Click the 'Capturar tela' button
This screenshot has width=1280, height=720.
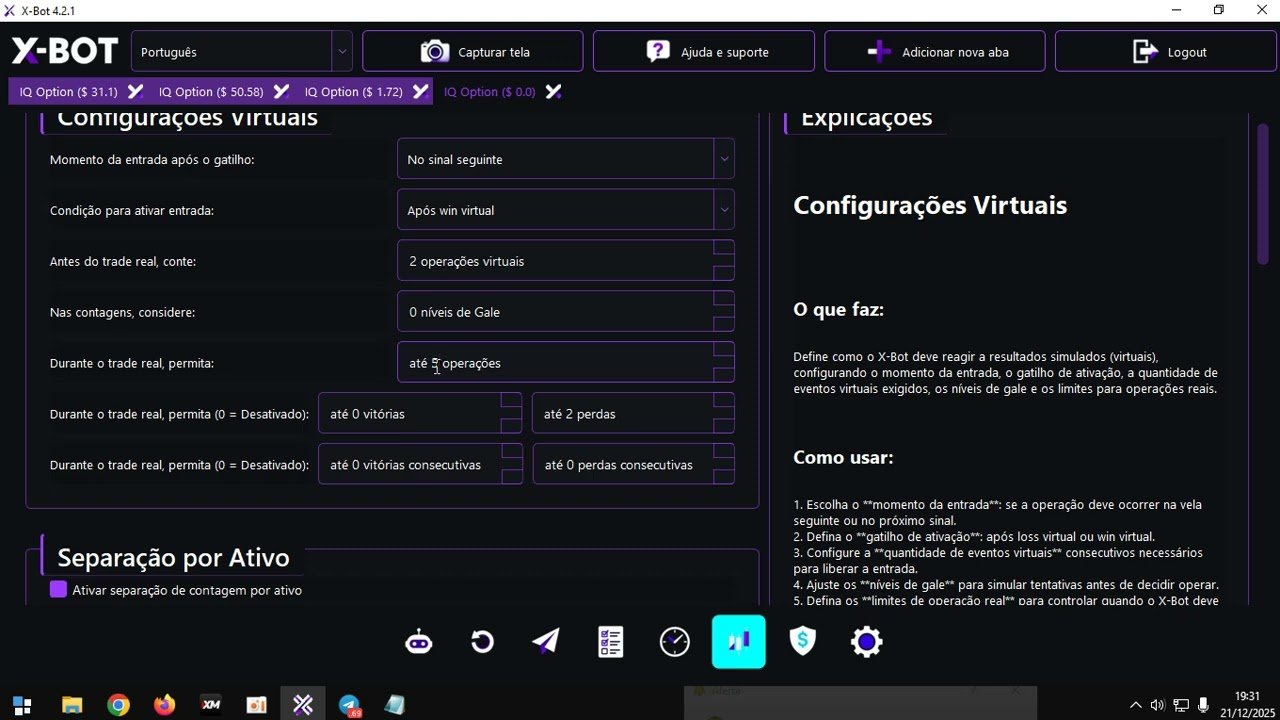[x=472, y=50]
